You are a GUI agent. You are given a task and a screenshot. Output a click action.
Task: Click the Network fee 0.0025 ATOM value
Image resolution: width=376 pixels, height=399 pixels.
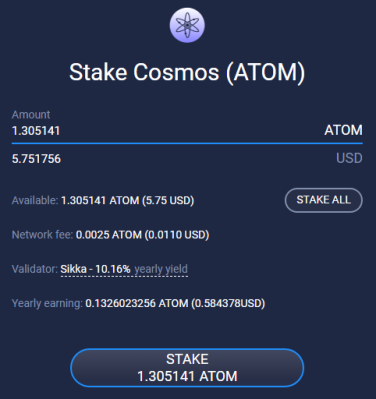[x=109, y=235]
